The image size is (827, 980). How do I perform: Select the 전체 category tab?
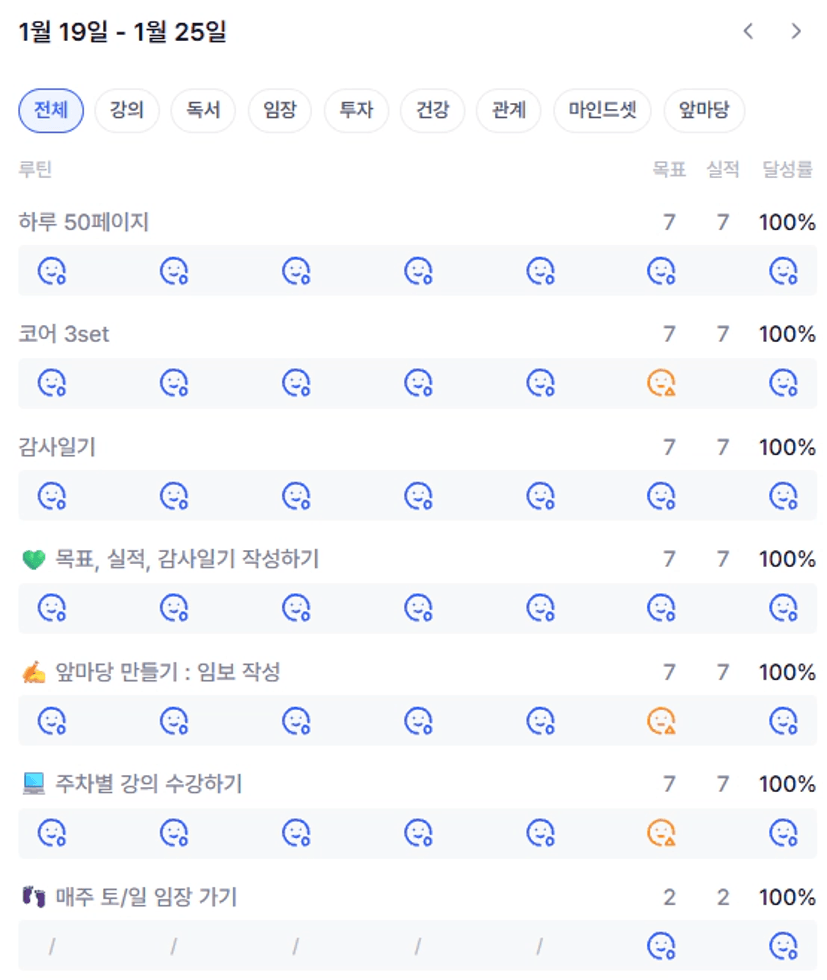[51, 110]
